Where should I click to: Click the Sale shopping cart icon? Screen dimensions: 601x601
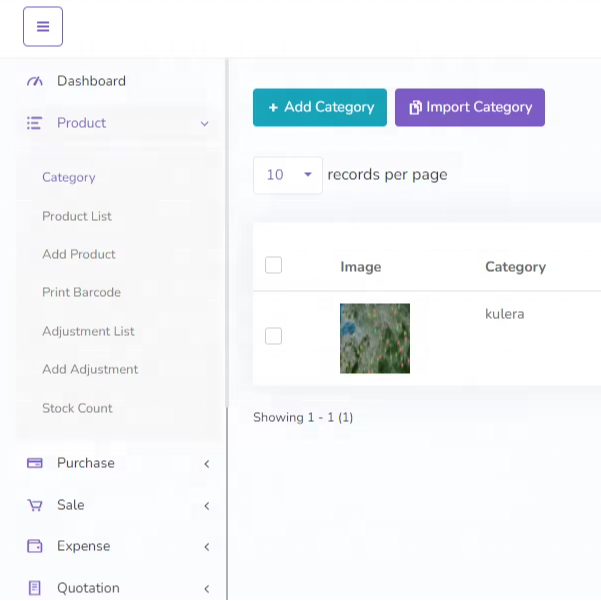pyautogui.click(x=35, y=505)
